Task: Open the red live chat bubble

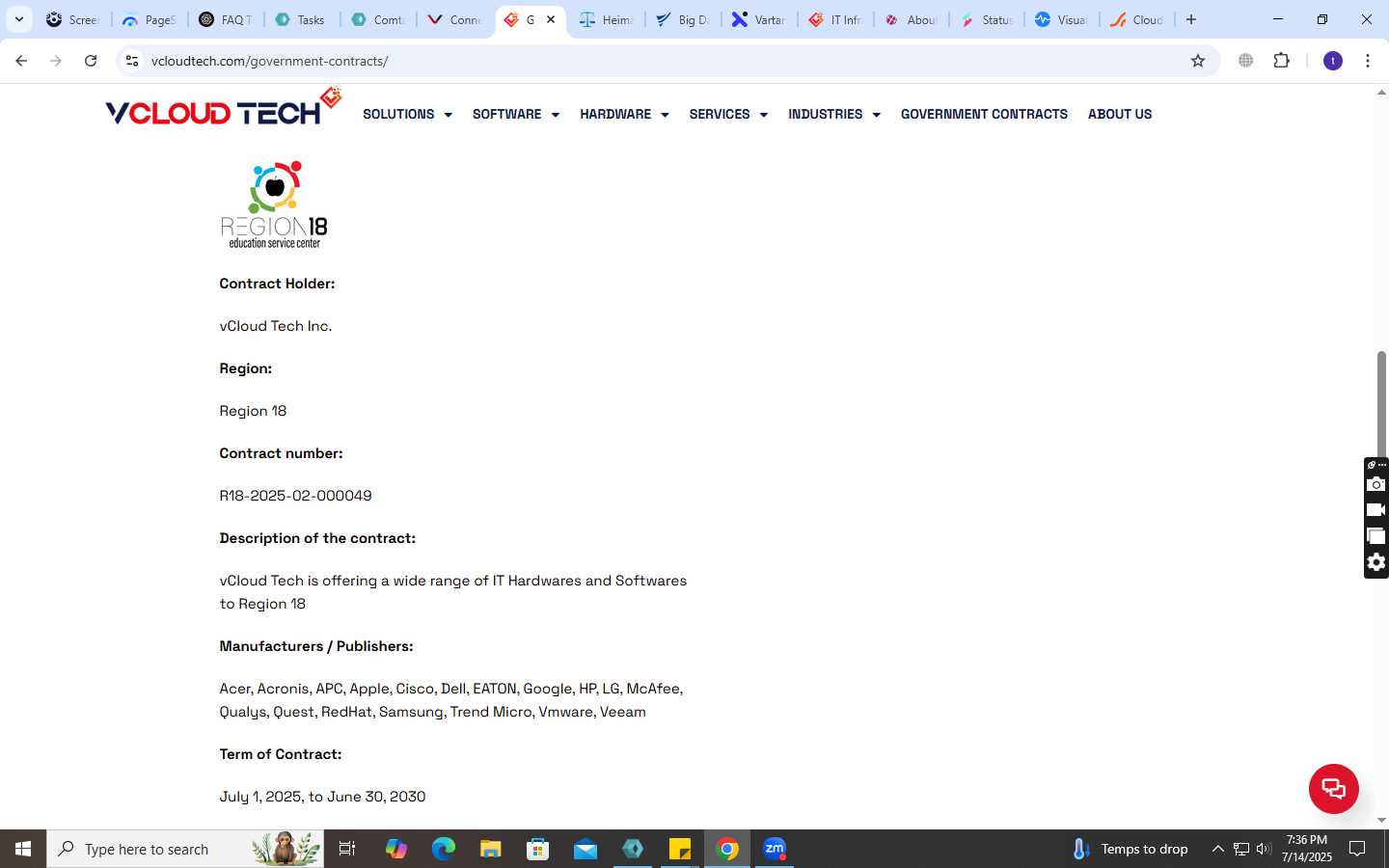Action: pos(1333,788)
